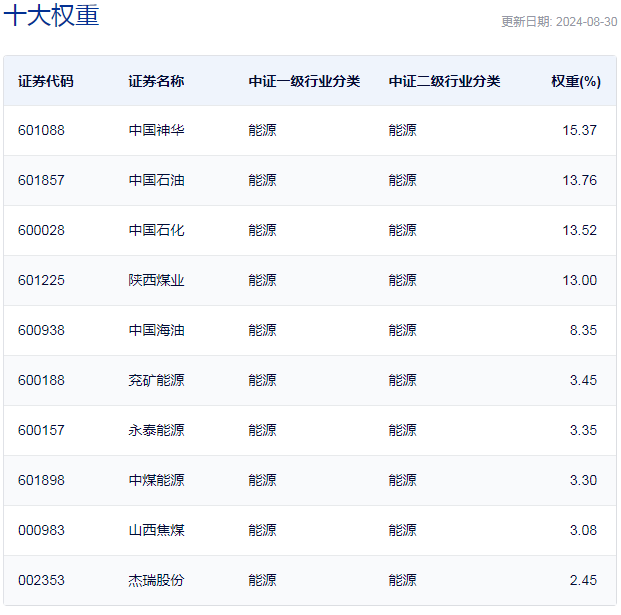
Task: Click weight value 3.35
Action: 583,430
